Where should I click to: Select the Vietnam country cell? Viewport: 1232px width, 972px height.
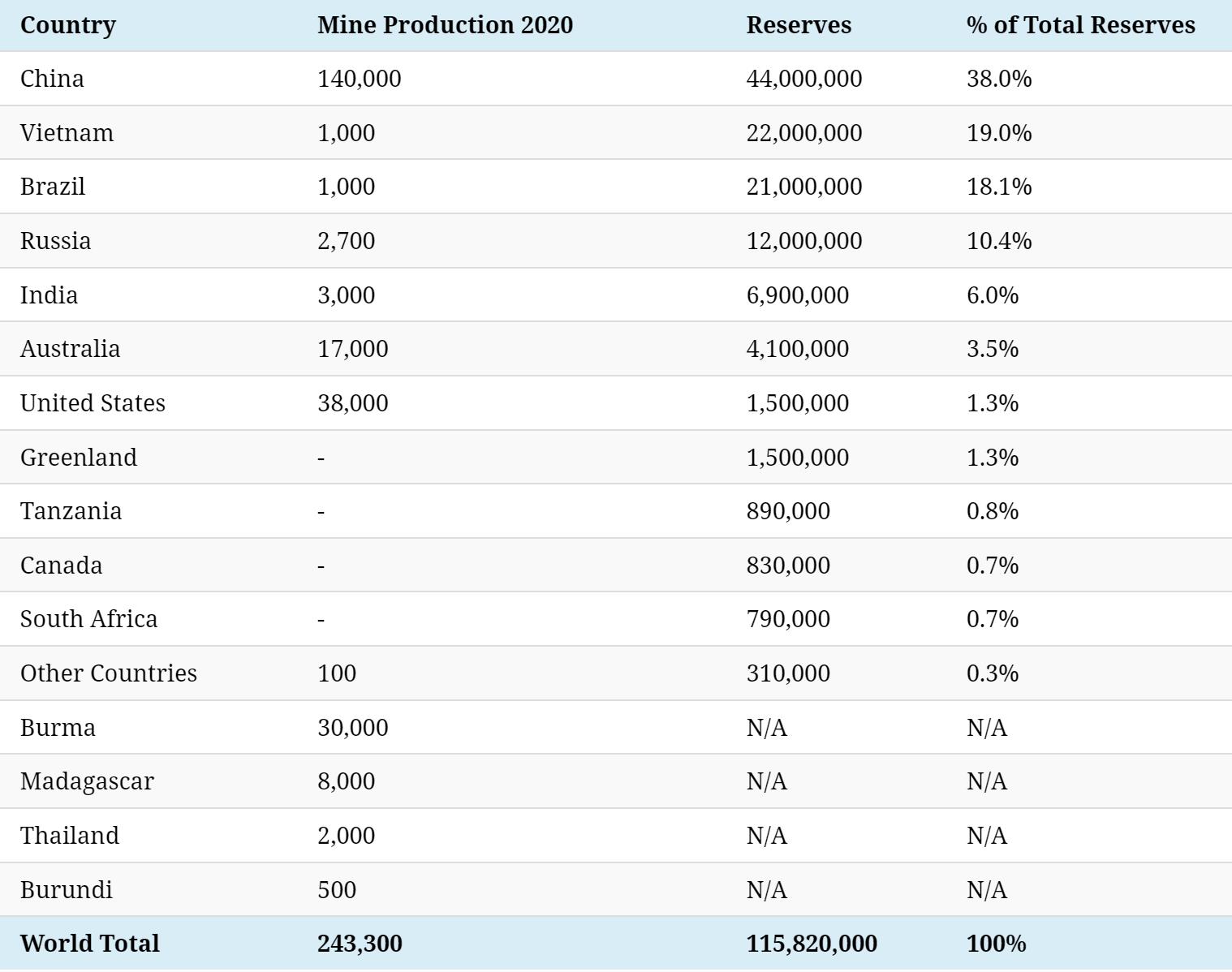pyautogui.click(x=67, y=133)
